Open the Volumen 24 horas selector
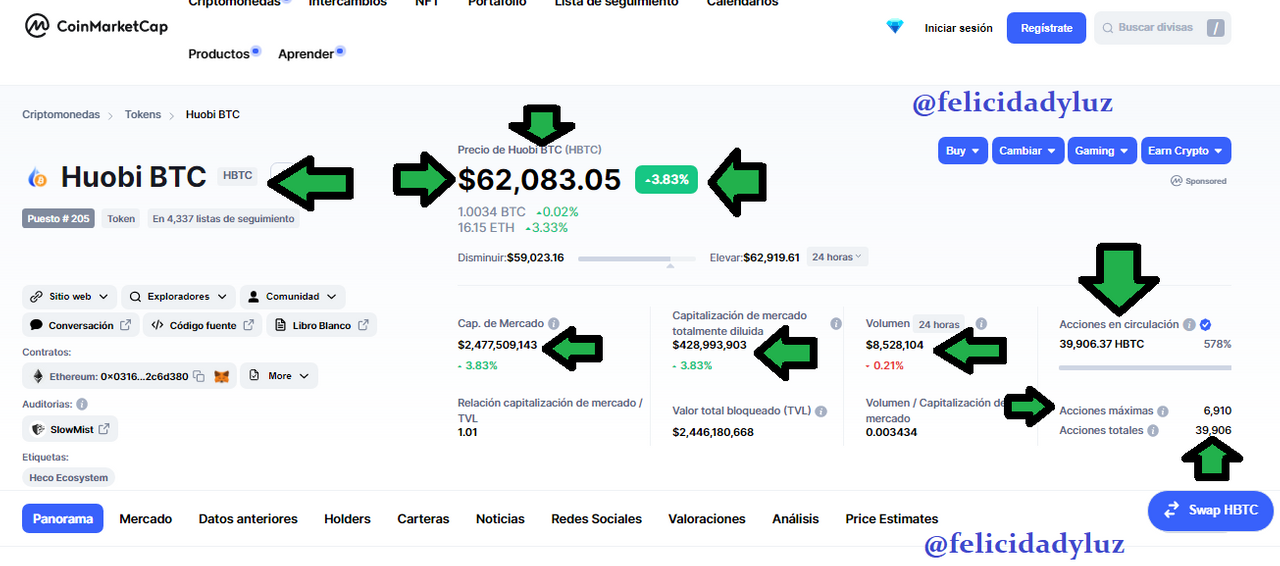 939,325
